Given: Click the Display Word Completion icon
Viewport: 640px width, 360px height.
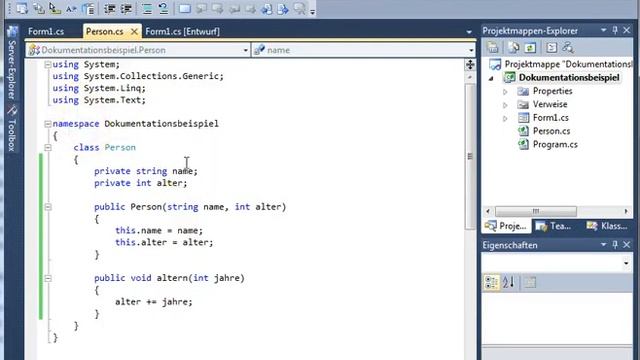Looking at the screenshot, I should point(71,9).
